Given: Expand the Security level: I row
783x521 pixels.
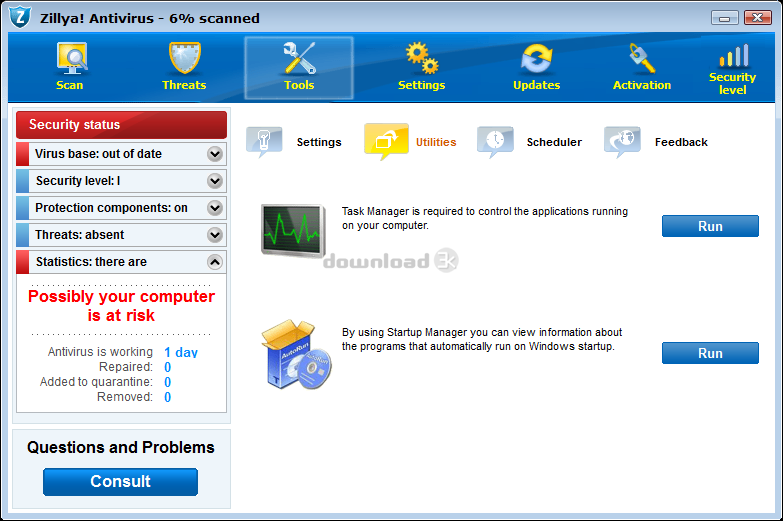Looking at the screenshot, I should click(215, 181).
